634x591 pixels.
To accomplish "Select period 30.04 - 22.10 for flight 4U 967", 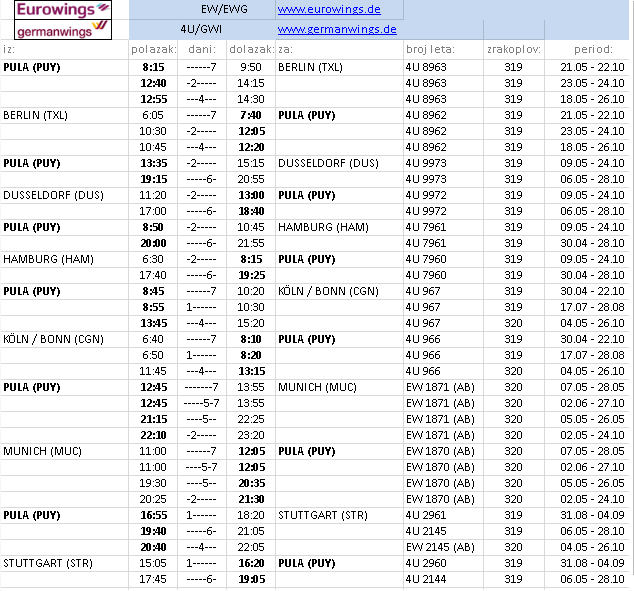I will 592,291.
